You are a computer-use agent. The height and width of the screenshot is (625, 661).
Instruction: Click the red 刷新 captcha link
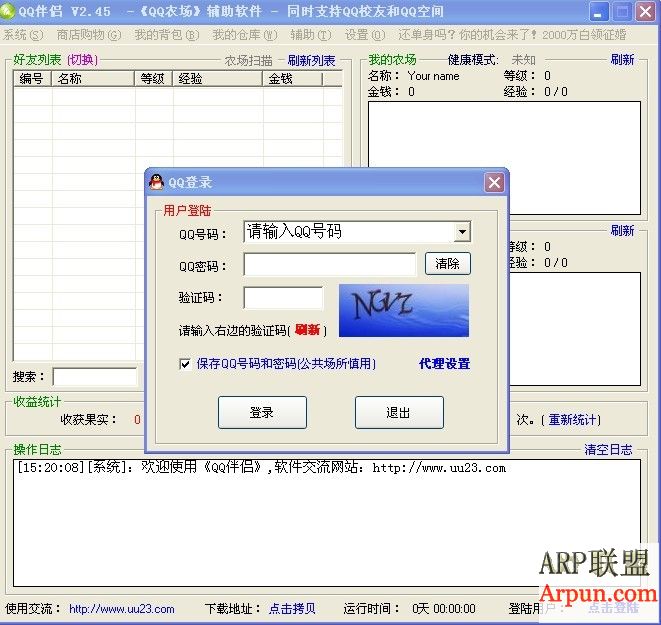click(x=307, y=330)
